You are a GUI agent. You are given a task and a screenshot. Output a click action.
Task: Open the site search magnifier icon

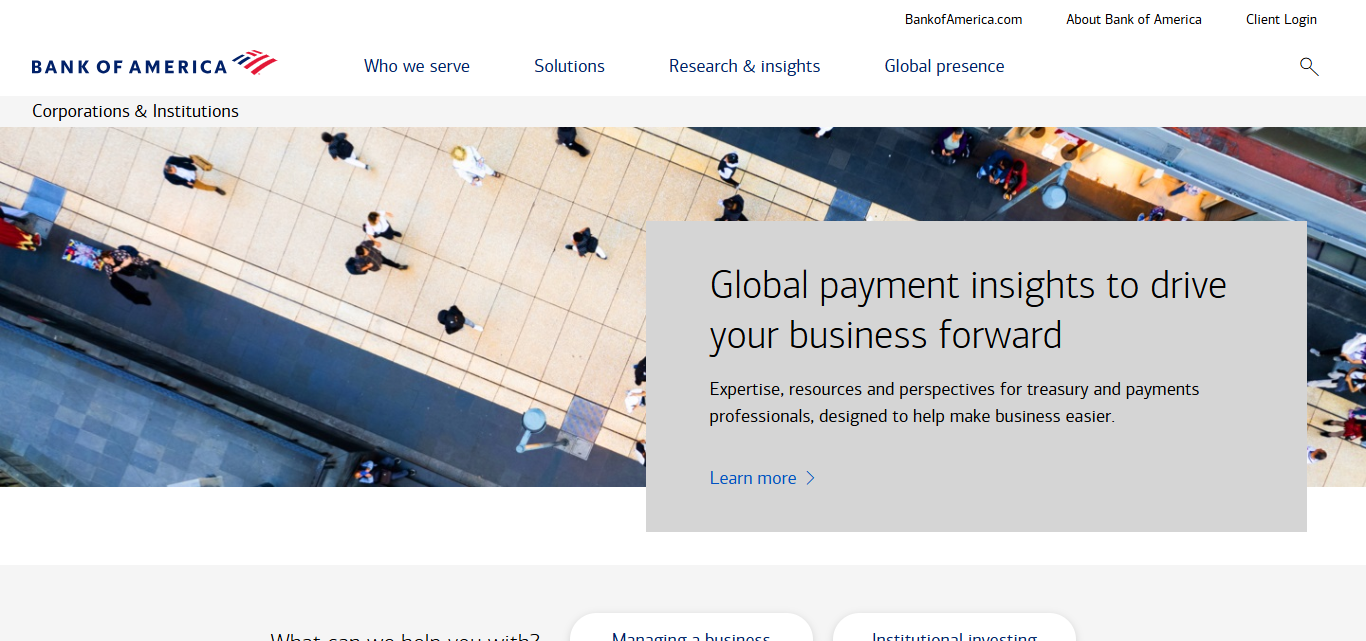1309,67
